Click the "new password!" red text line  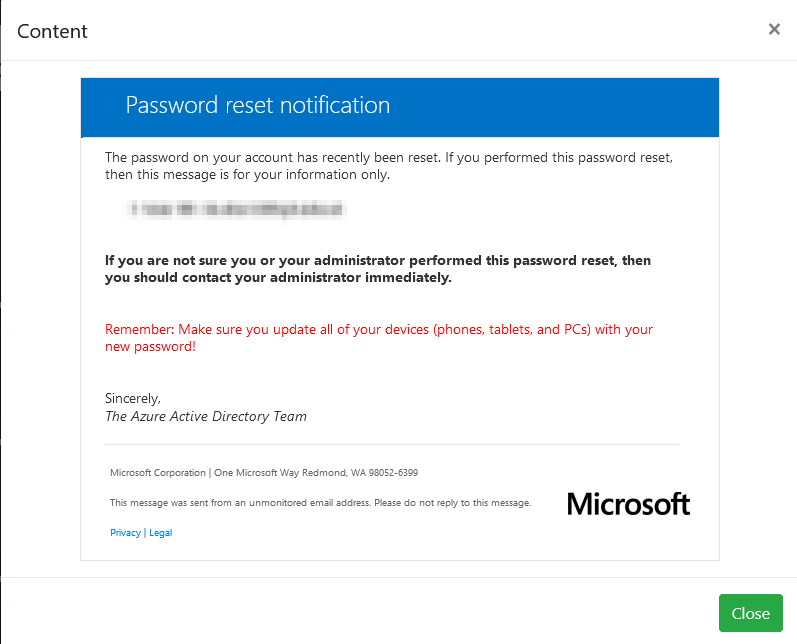point(150,347)
